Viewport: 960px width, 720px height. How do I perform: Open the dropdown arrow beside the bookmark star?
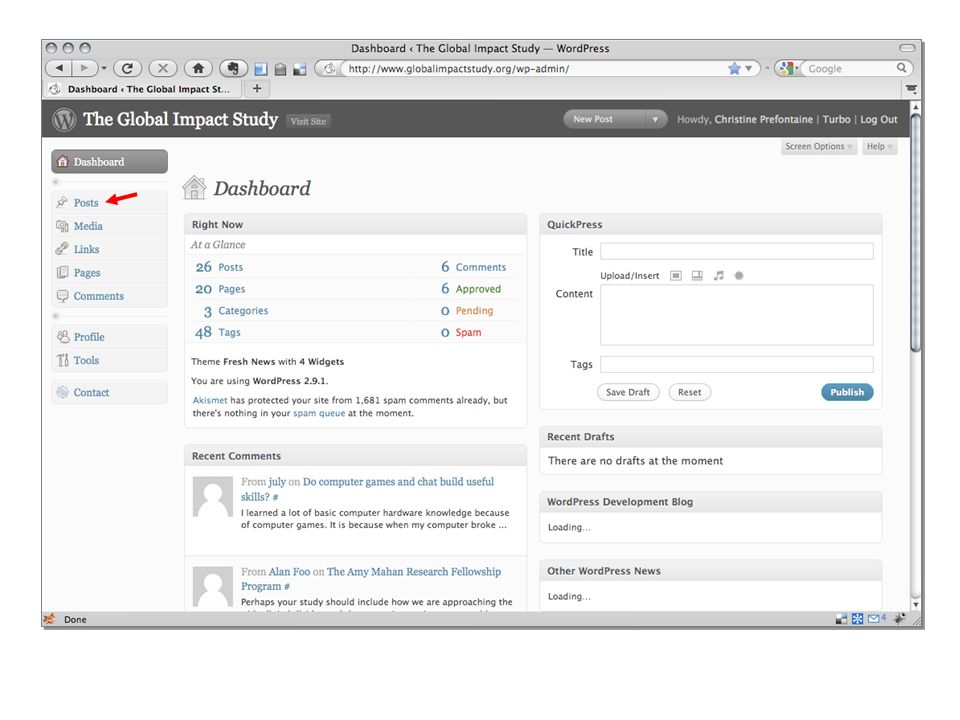tap(748, 69)
